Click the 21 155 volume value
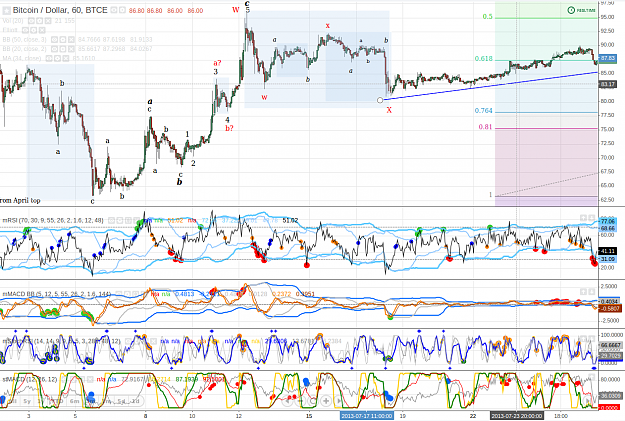The image size is (625, 421). 65,21
